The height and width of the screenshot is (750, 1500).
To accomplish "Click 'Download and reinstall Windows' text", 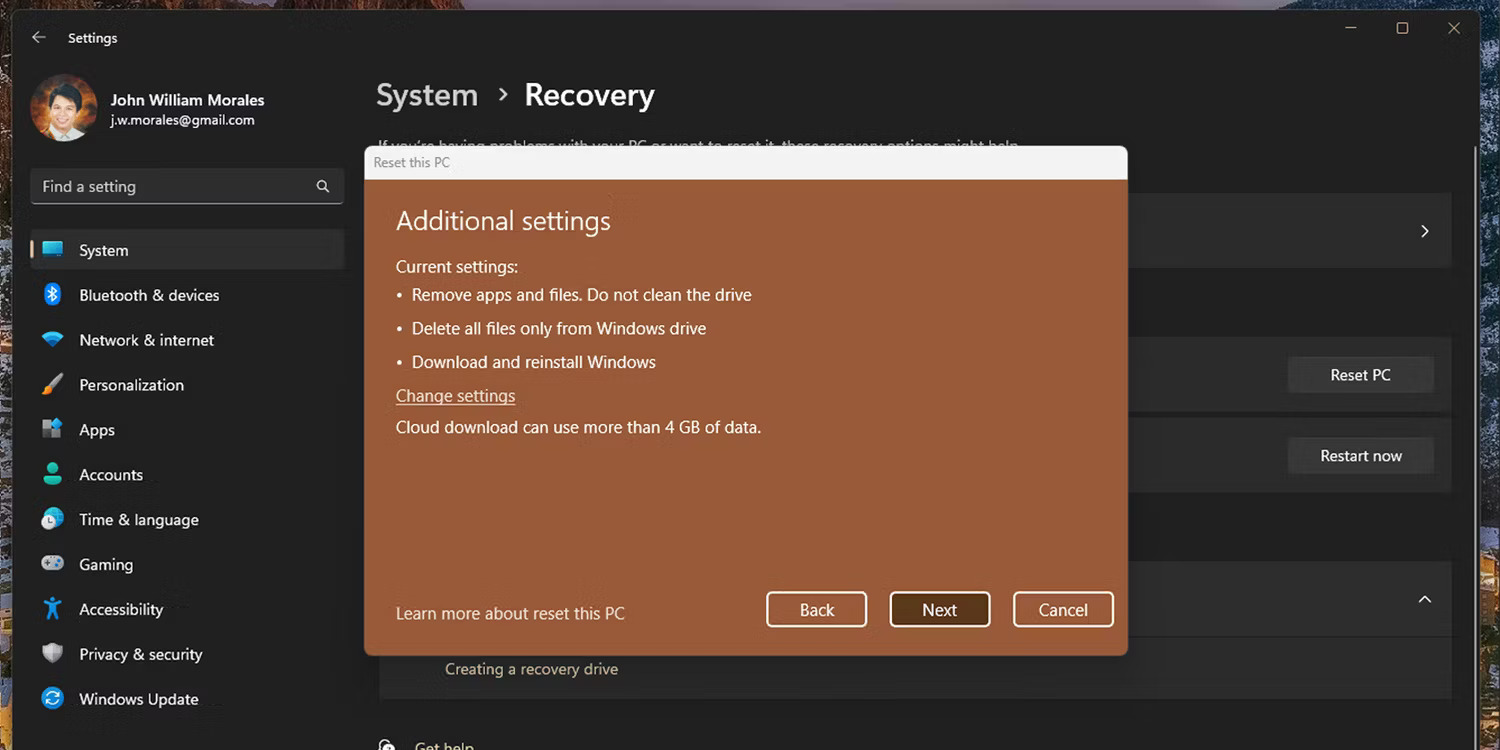I will 534,362.
